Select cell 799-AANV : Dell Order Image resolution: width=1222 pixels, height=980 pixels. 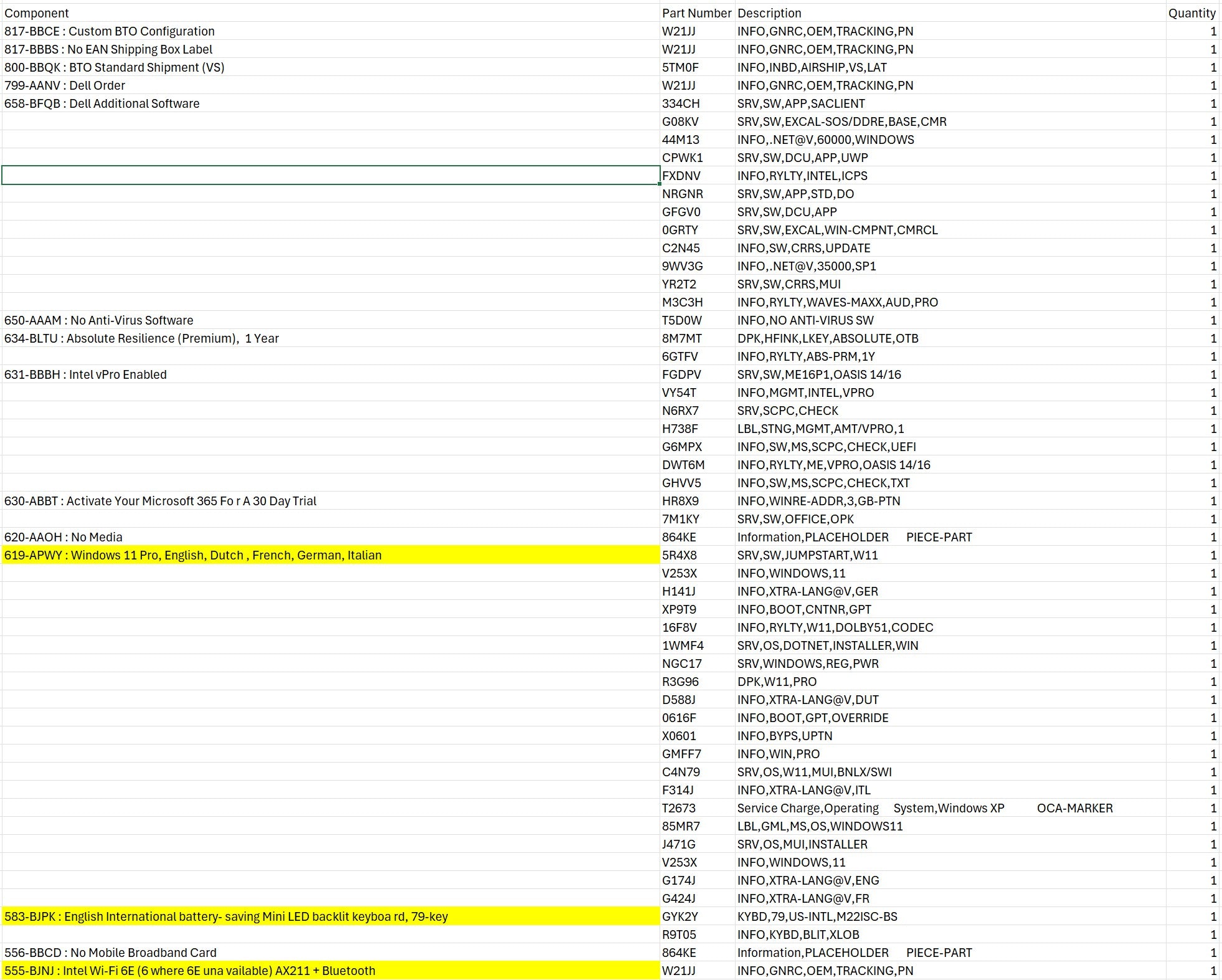point(330,85)
